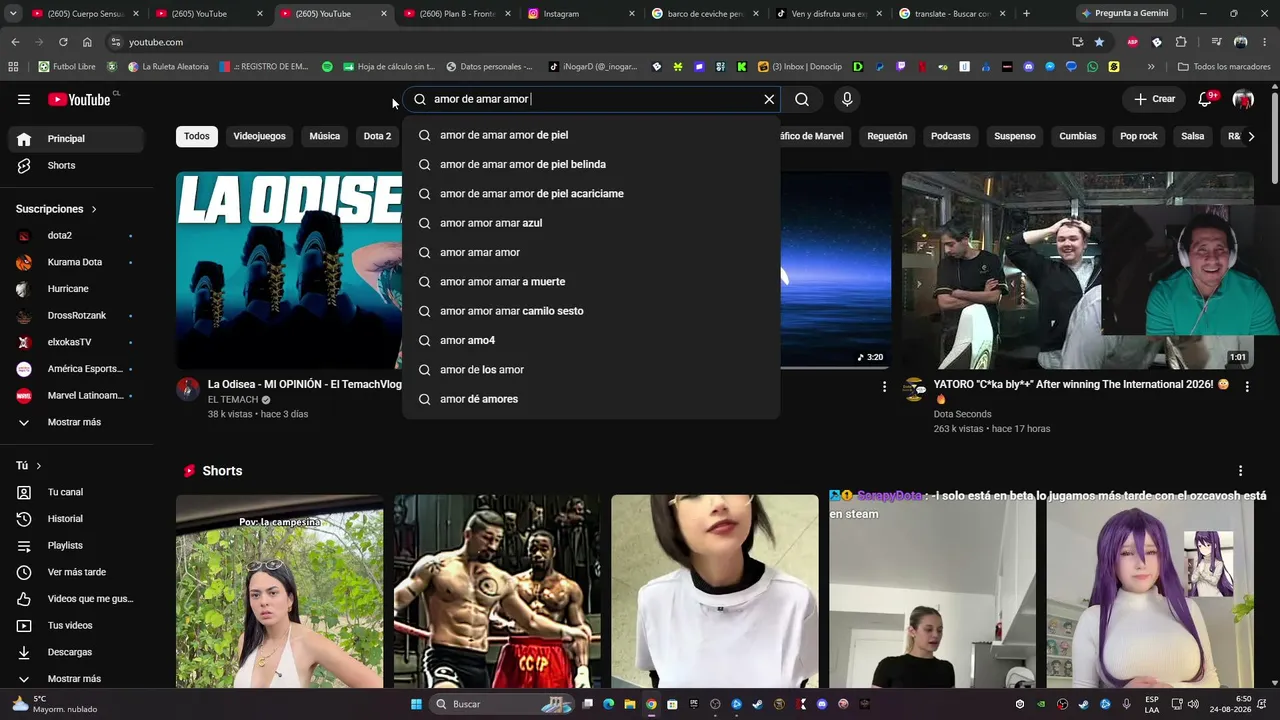Open the tab search dropdown
The height and width of the screenshot is (720, 1280).
click(x=12, y=14)
